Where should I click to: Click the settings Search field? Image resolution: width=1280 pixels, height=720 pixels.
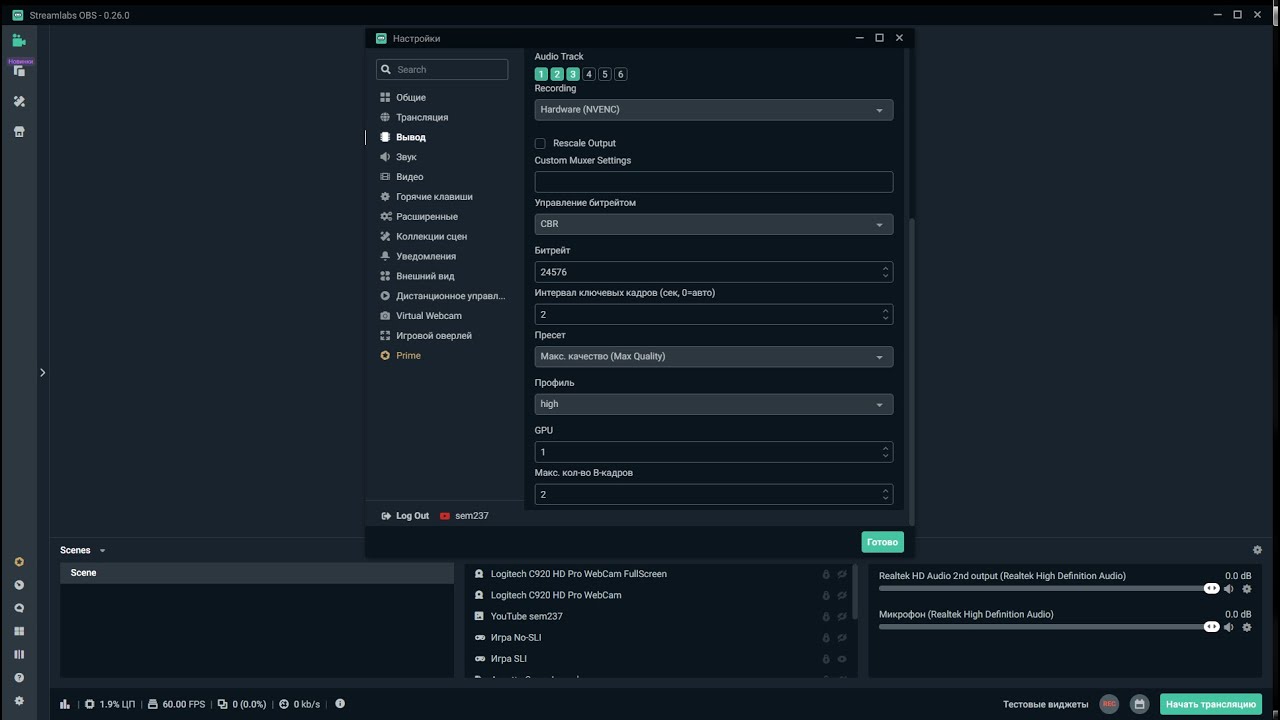442,70
